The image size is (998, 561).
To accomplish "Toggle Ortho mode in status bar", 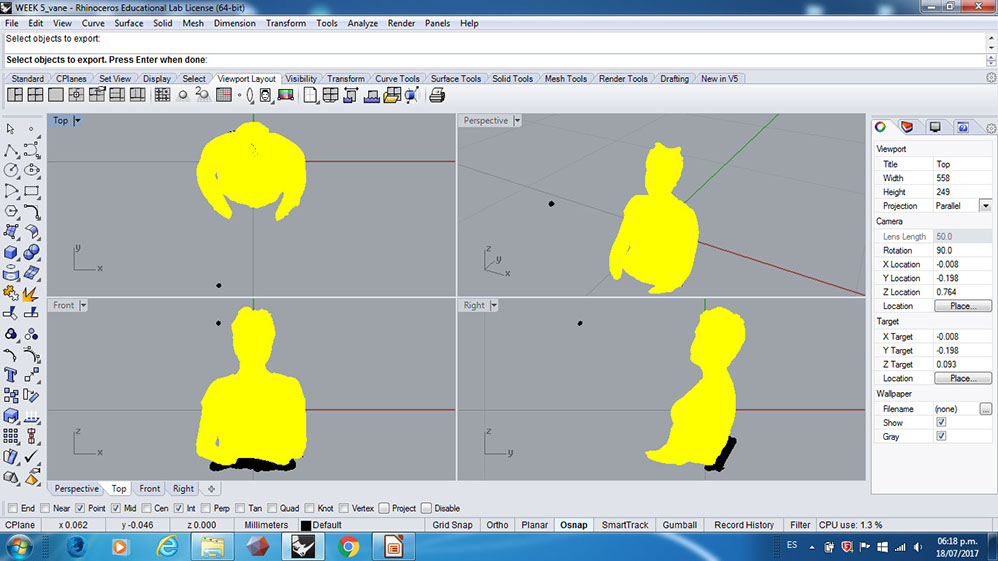I will [x=497, y=525].
